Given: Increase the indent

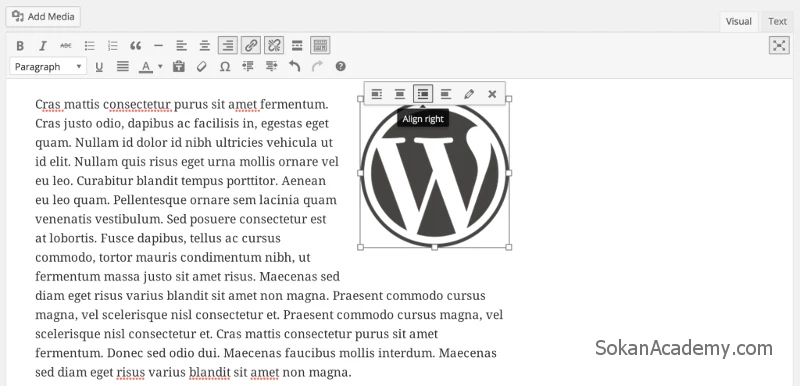Looking at the screenshot, I should (271, 67).
